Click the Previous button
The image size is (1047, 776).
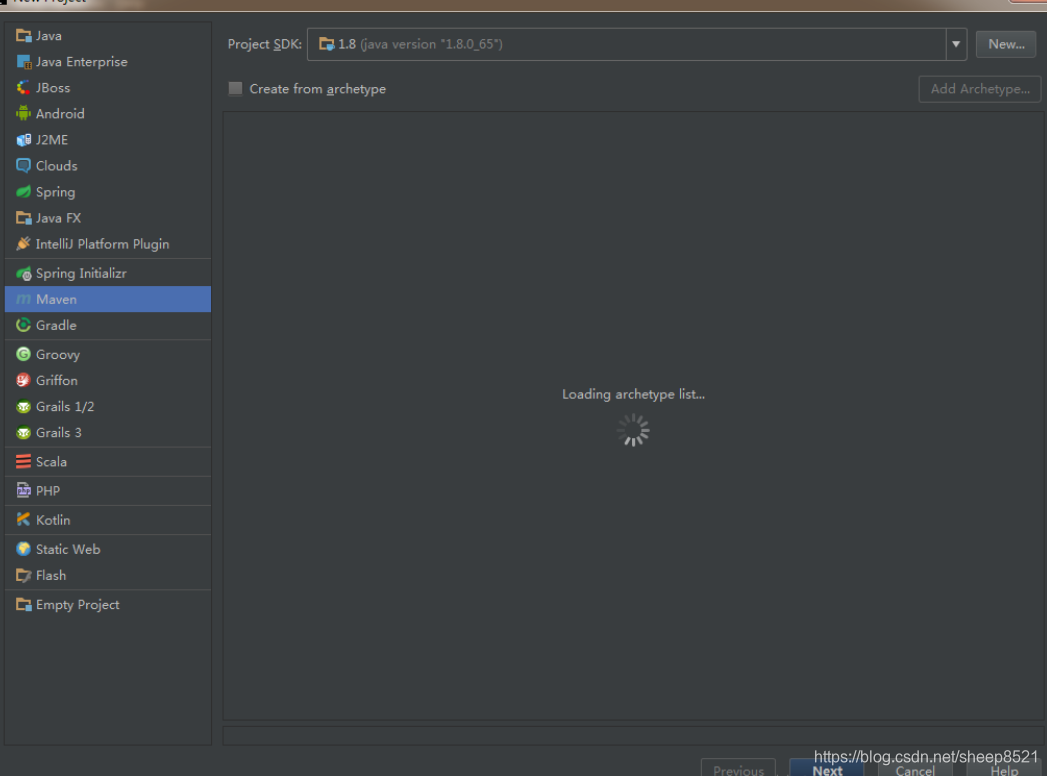(738, 769)
